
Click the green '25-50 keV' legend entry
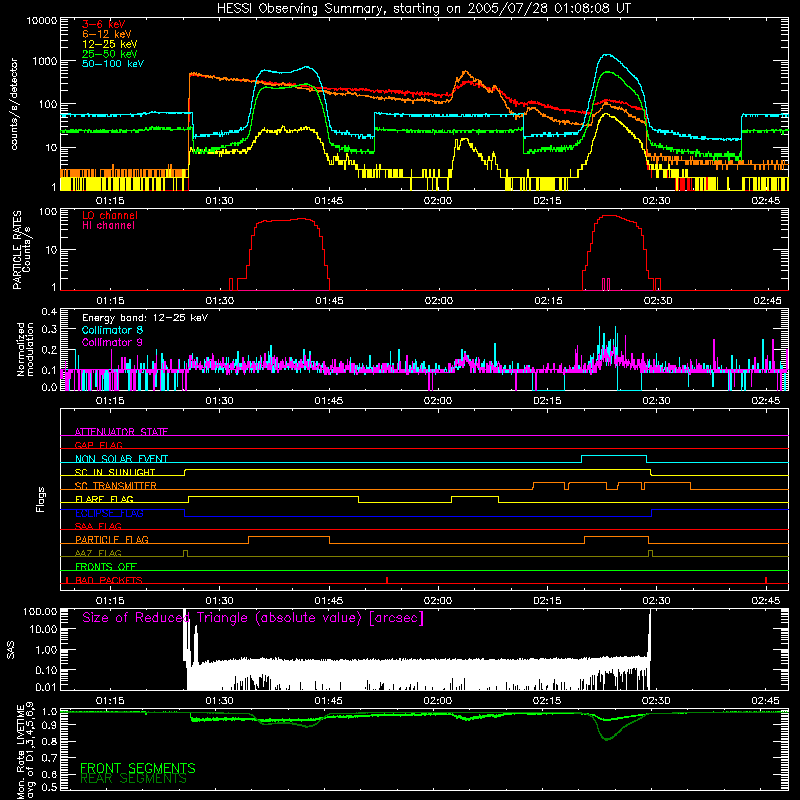point(110,54)
